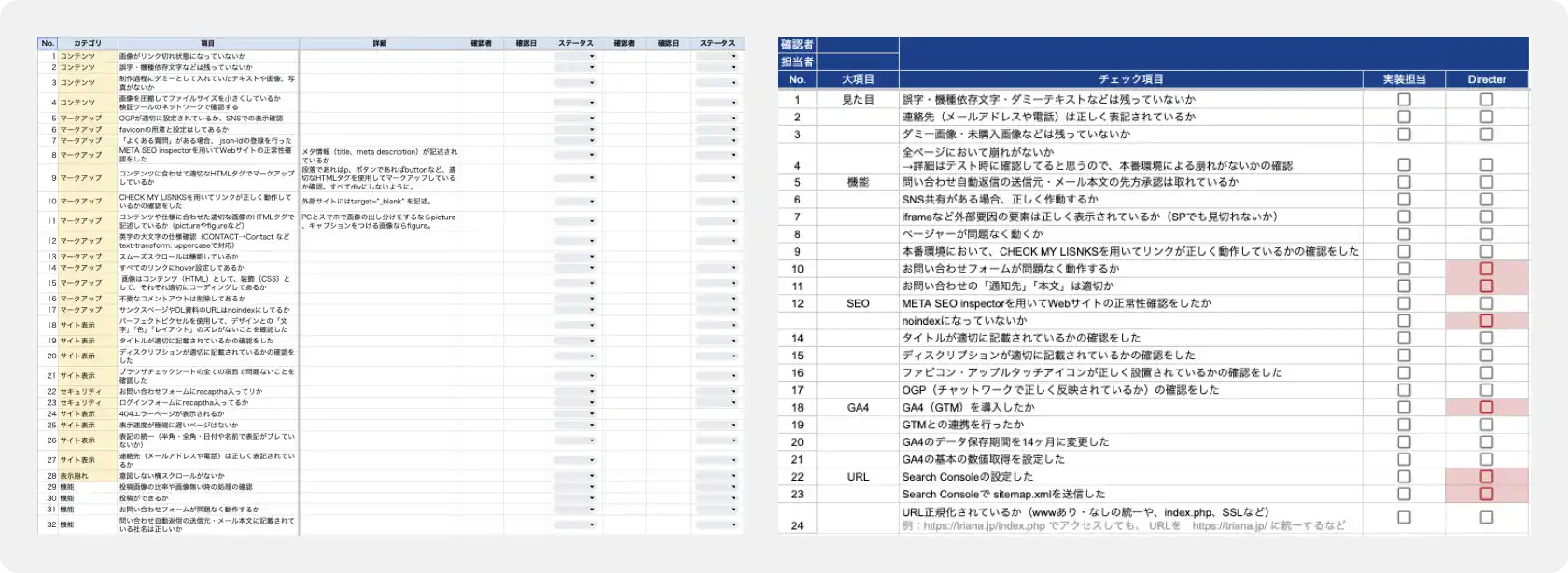Click the 詳細 column header in left sheet

[x=379, y=43]
